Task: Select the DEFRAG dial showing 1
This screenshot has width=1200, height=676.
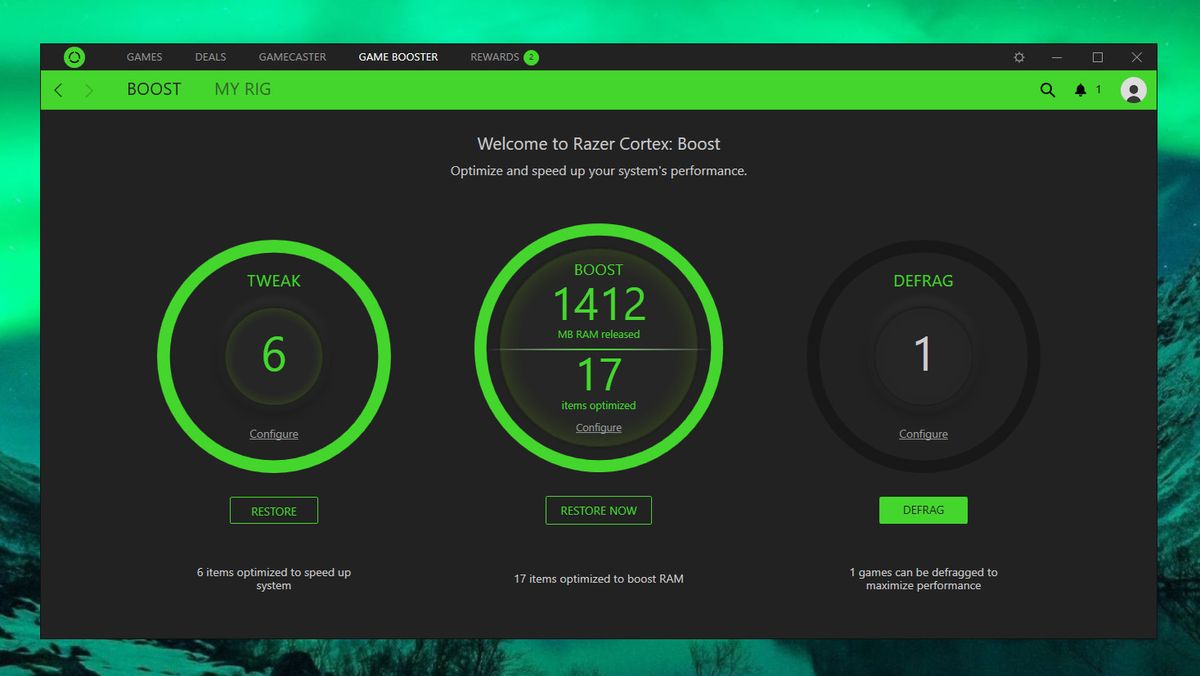Action: tap(923, 355)
